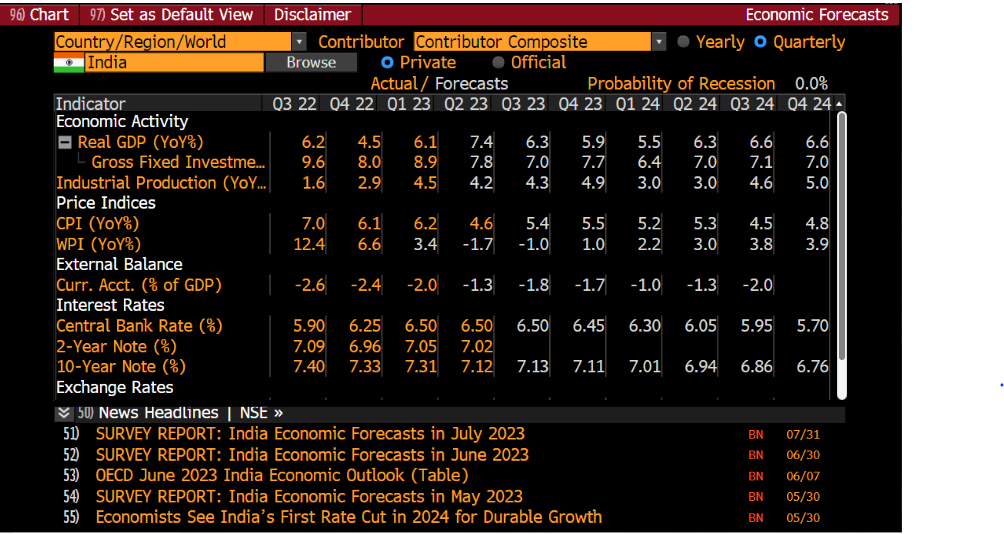The height and width of the screenshot is (534, 1004).
Task: Open the Disclaimer tab
Action: pyautogui.click(x=312, y=15)
